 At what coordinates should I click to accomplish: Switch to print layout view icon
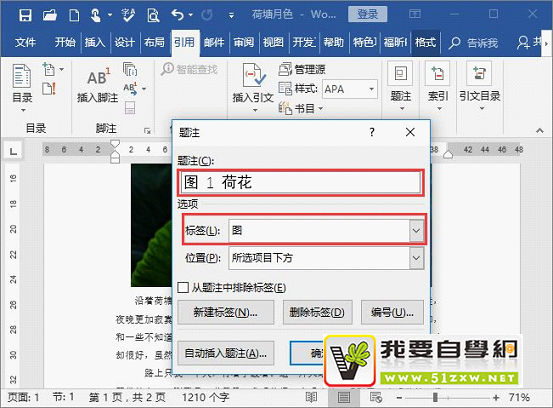[x=344, y=398]
